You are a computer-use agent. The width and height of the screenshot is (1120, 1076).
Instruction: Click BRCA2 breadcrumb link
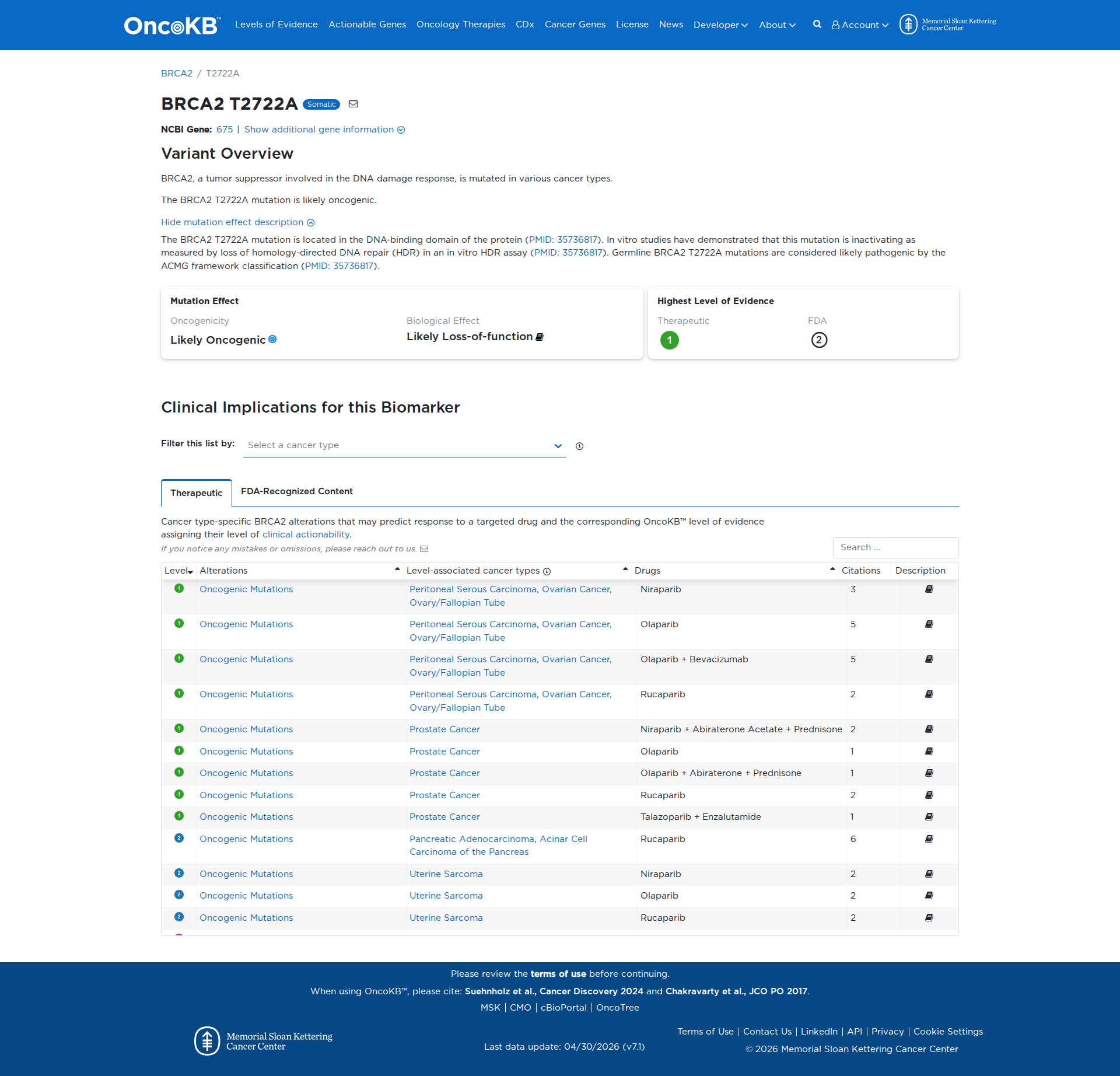(x=177, y=74)
